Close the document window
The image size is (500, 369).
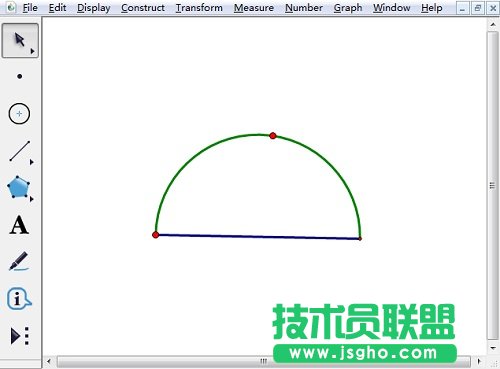click(493, 8)
